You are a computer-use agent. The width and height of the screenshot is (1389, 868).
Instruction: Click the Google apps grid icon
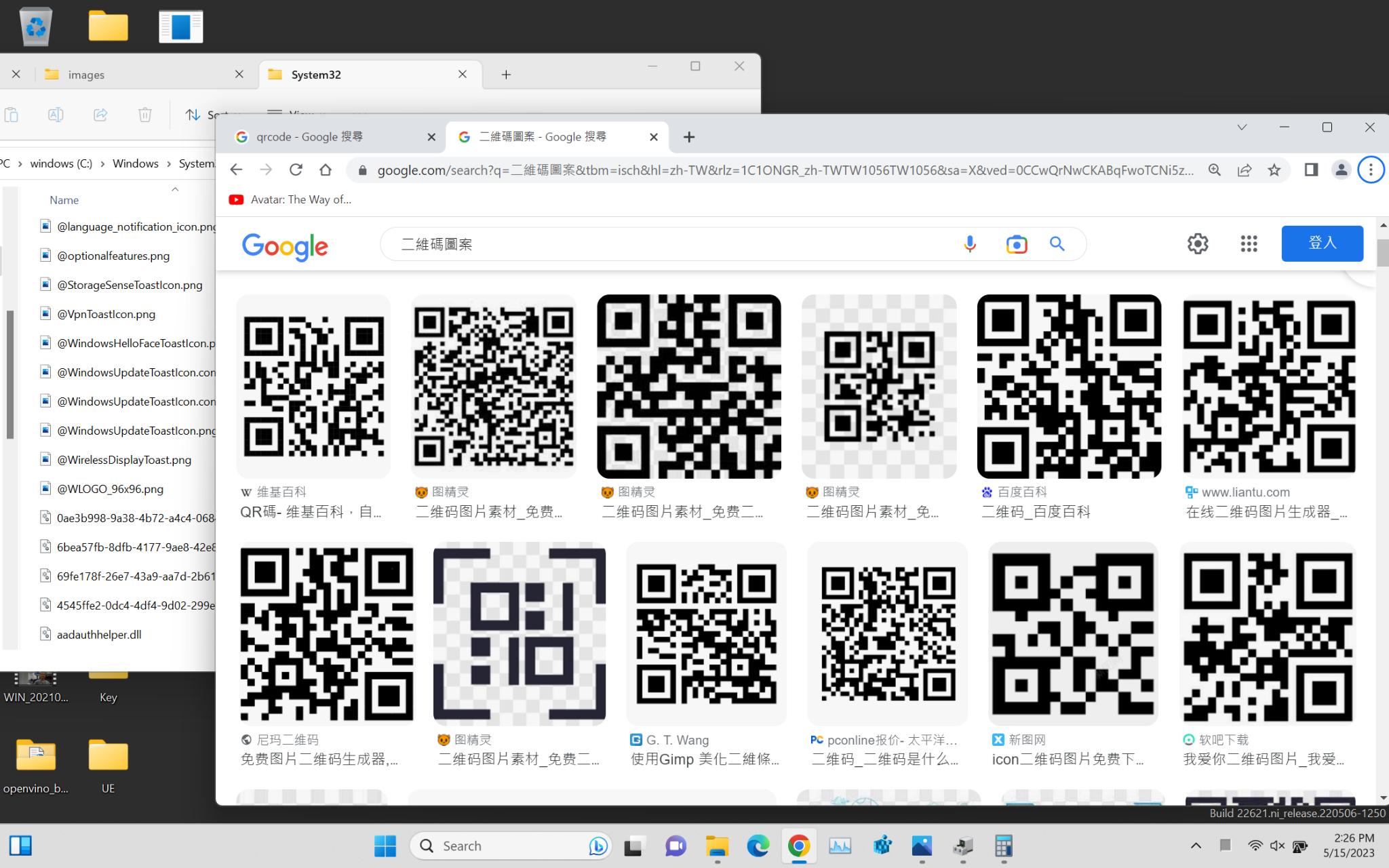point(1248,244)
